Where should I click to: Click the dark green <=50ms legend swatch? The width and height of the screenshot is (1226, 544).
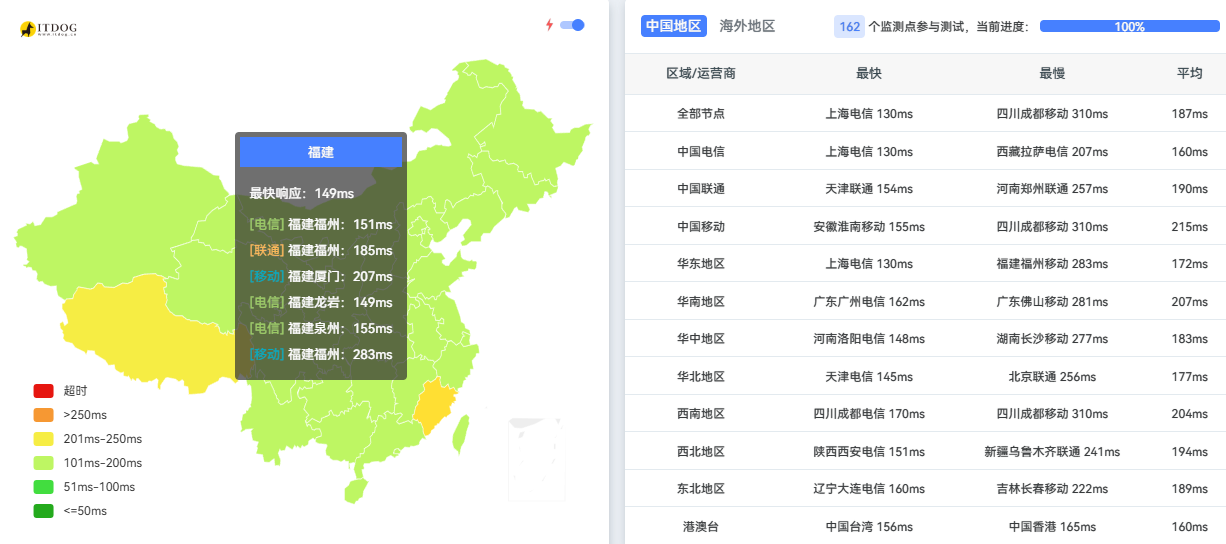(43, 511)
